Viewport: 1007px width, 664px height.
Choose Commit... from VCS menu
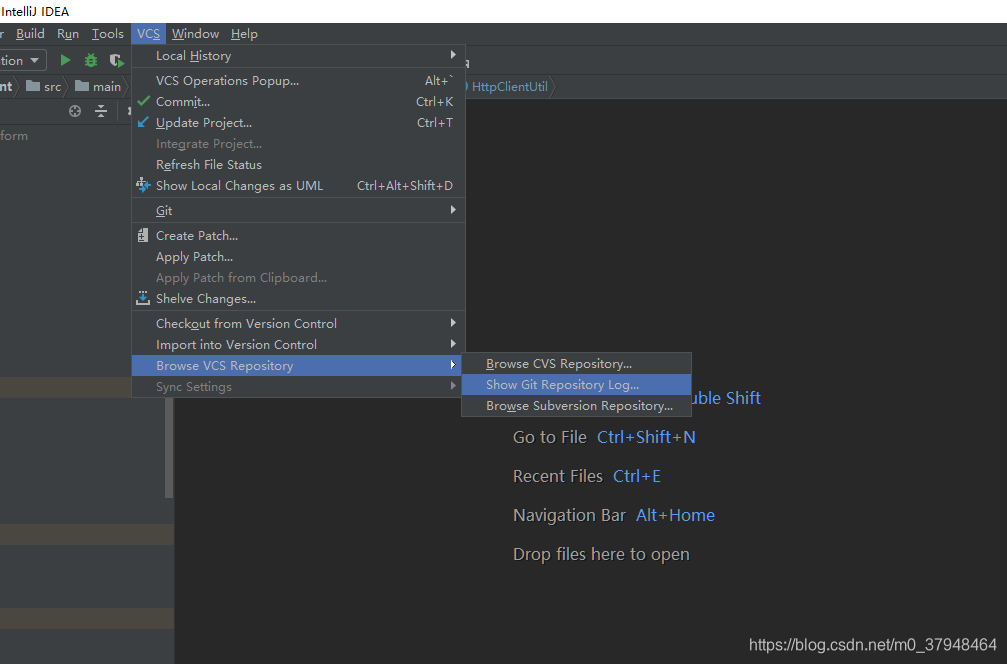click(298, 101)
